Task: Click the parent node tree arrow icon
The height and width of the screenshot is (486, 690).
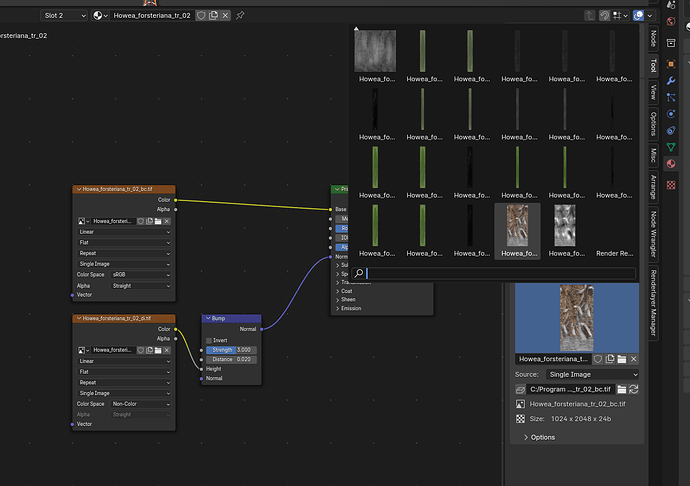Action: point(590,15)
